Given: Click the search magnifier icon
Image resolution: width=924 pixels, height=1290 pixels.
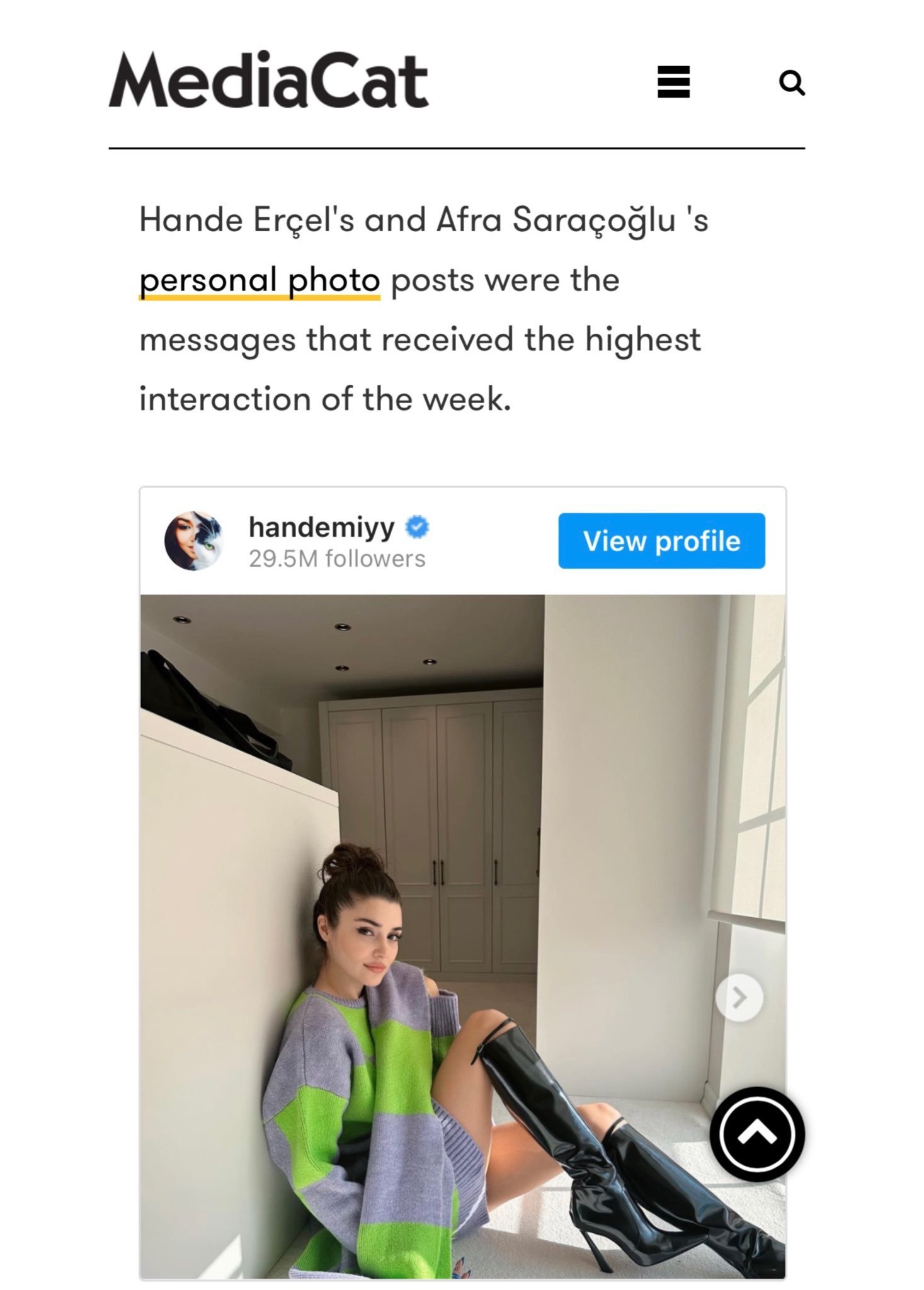Looking at the screenshot, I should [792, 83].
